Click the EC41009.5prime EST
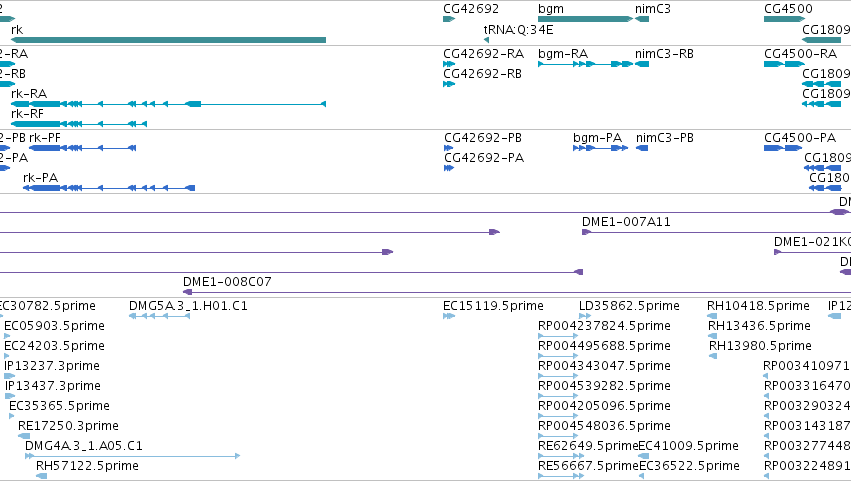Image resolution: width=851 pixels, height=481 pixels. click(644, 456)
